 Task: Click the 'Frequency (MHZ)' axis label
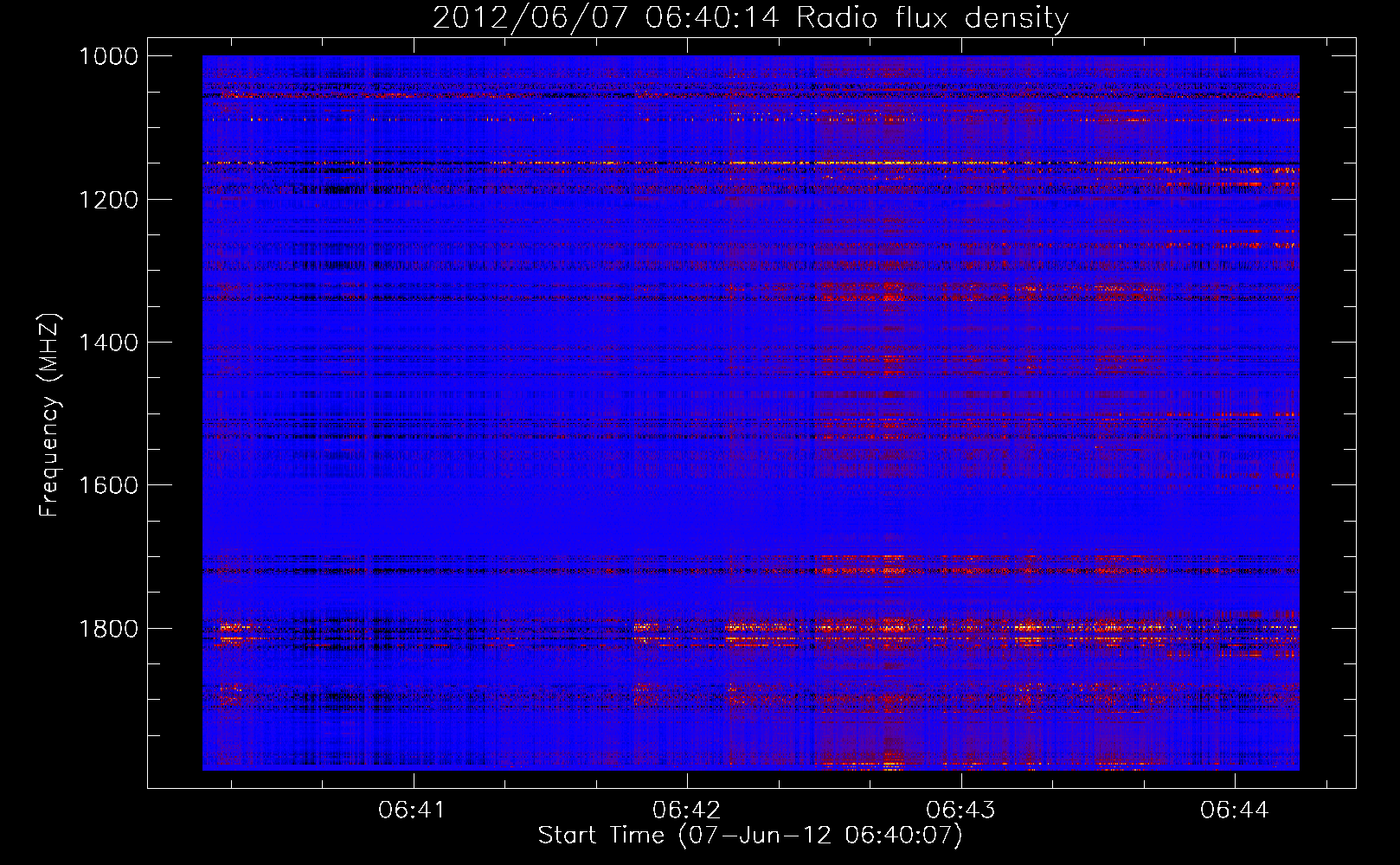click(49, 415)
